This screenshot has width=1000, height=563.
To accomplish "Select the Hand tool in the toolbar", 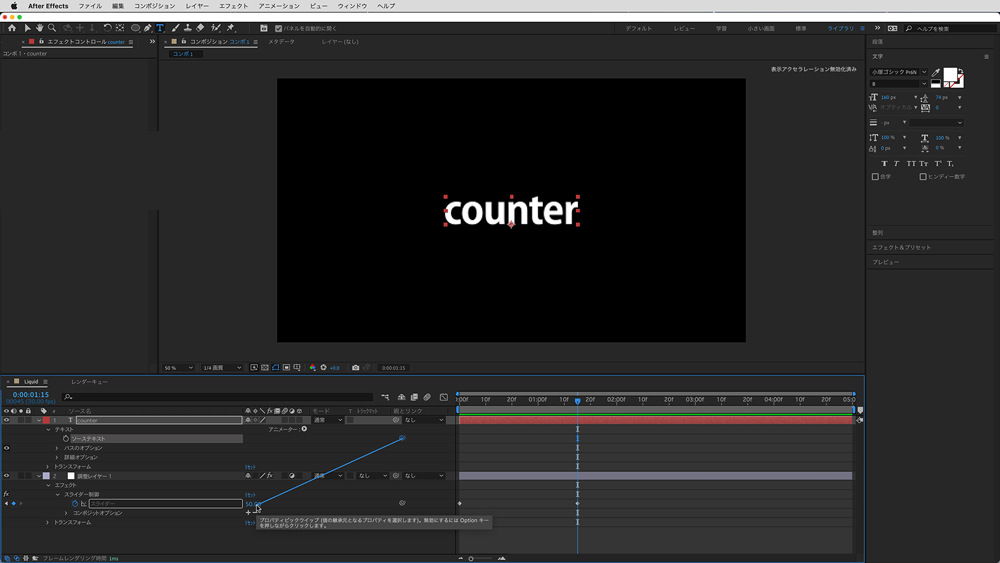I will tap(39, 28).
